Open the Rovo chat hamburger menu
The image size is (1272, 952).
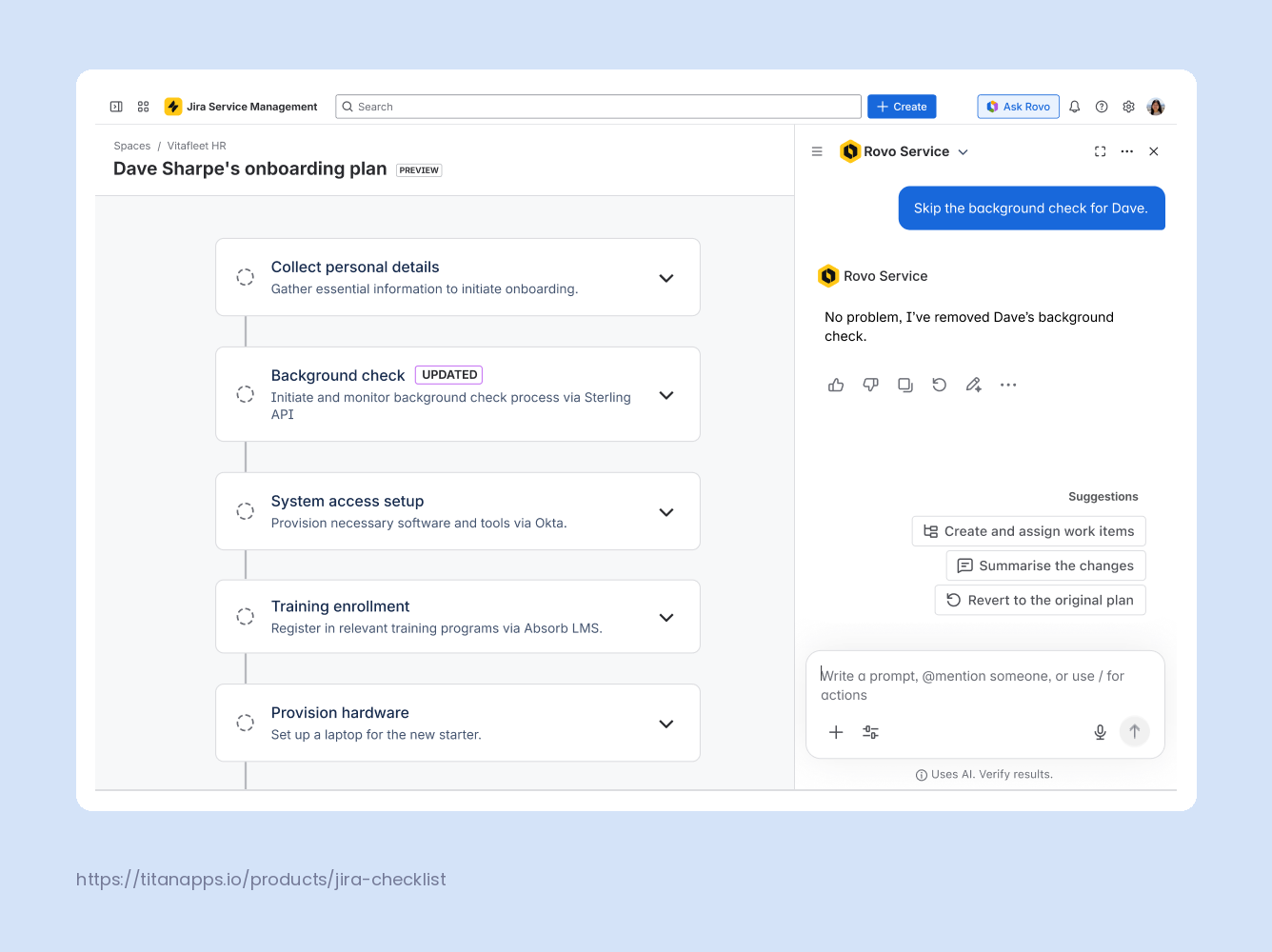click(817, 151)
